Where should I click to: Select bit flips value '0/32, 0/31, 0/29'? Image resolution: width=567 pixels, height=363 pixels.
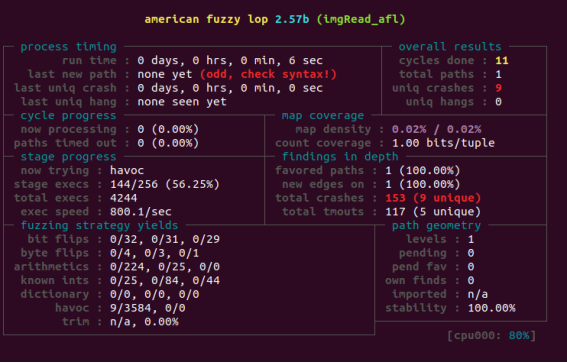[165, 239]
